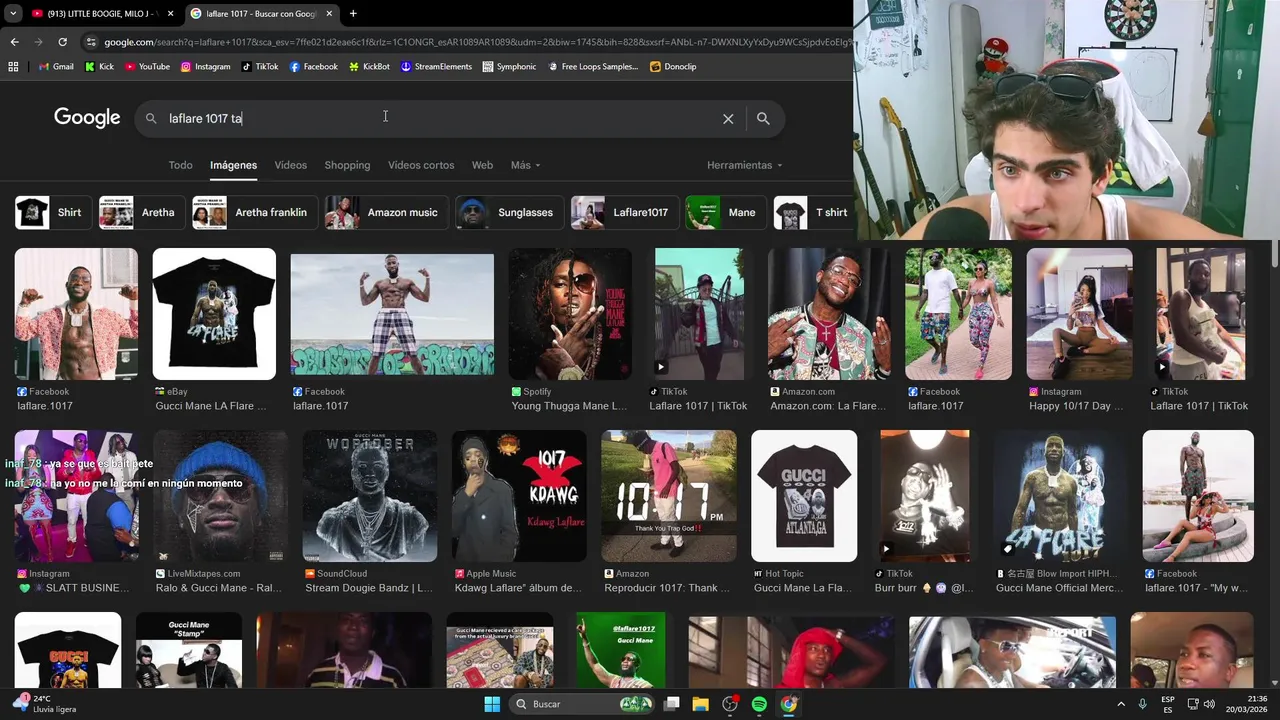Screen dimensions: 1280x720
Task: Switch to the Vídeos tab
Action: tap(291, 165)
